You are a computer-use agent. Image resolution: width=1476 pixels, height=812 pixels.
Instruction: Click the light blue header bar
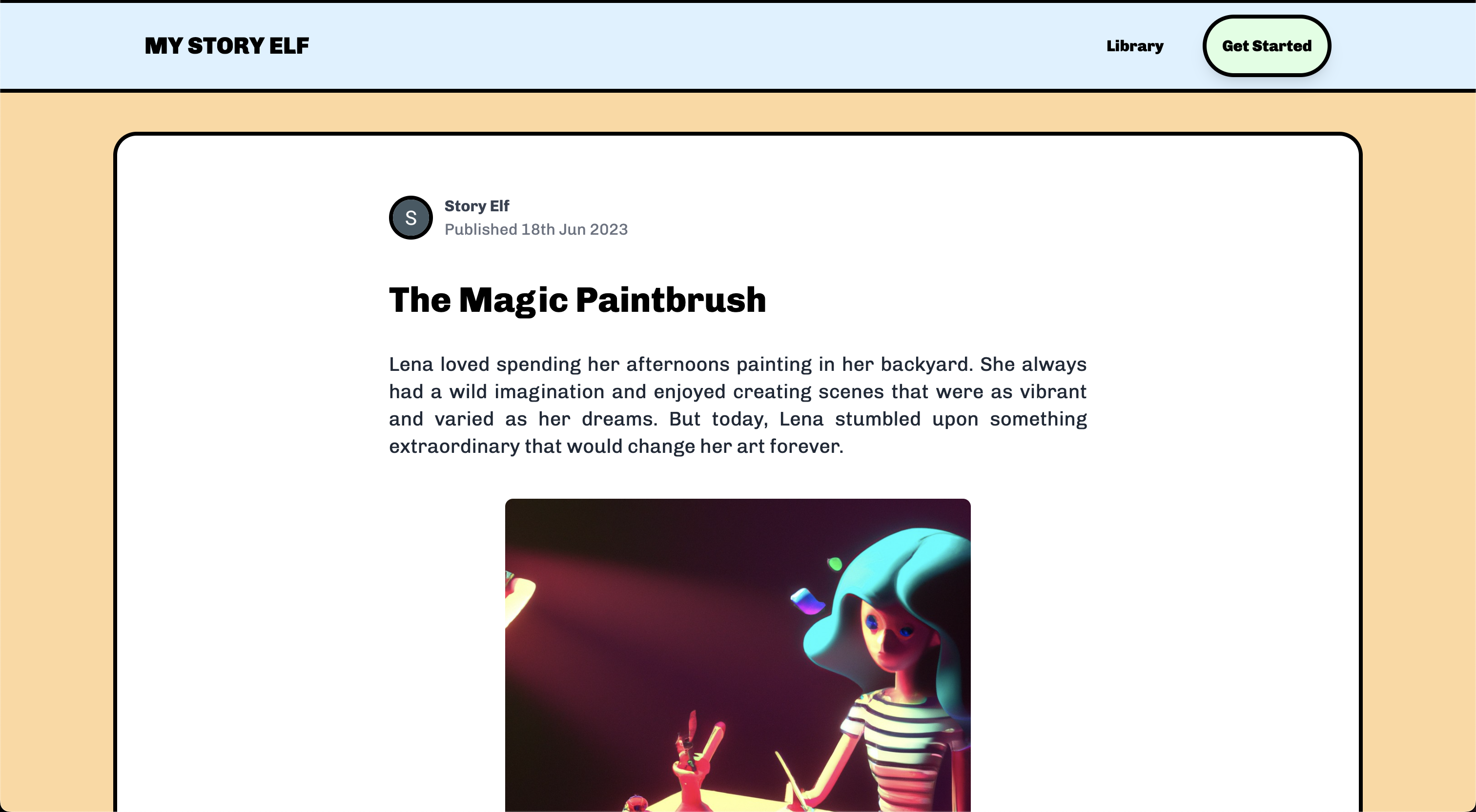pyautogui.click(x=738, y=46)
